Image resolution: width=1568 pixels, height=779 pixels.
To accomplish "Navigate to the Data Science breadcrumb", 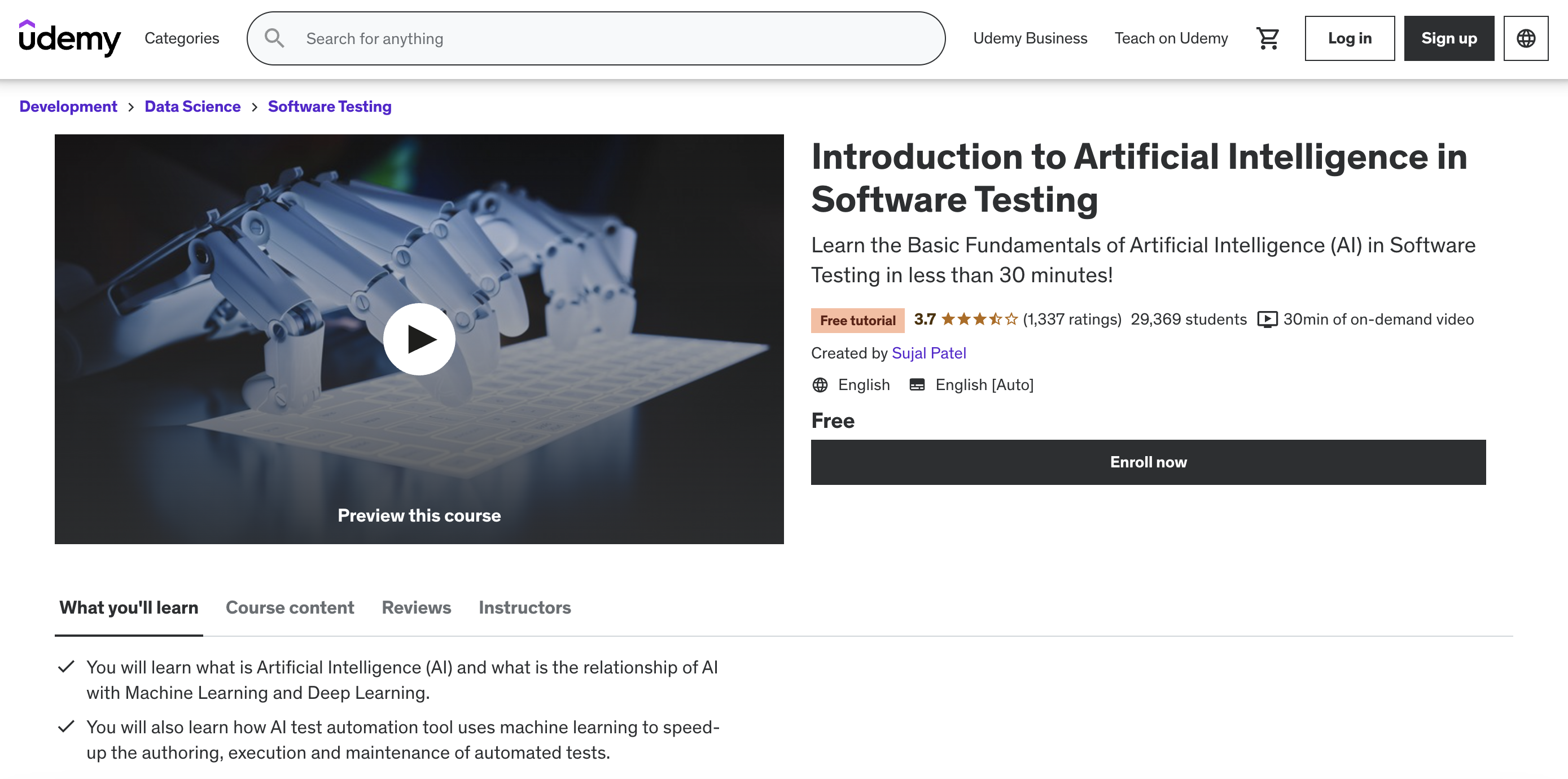I will tap(192, 107).
